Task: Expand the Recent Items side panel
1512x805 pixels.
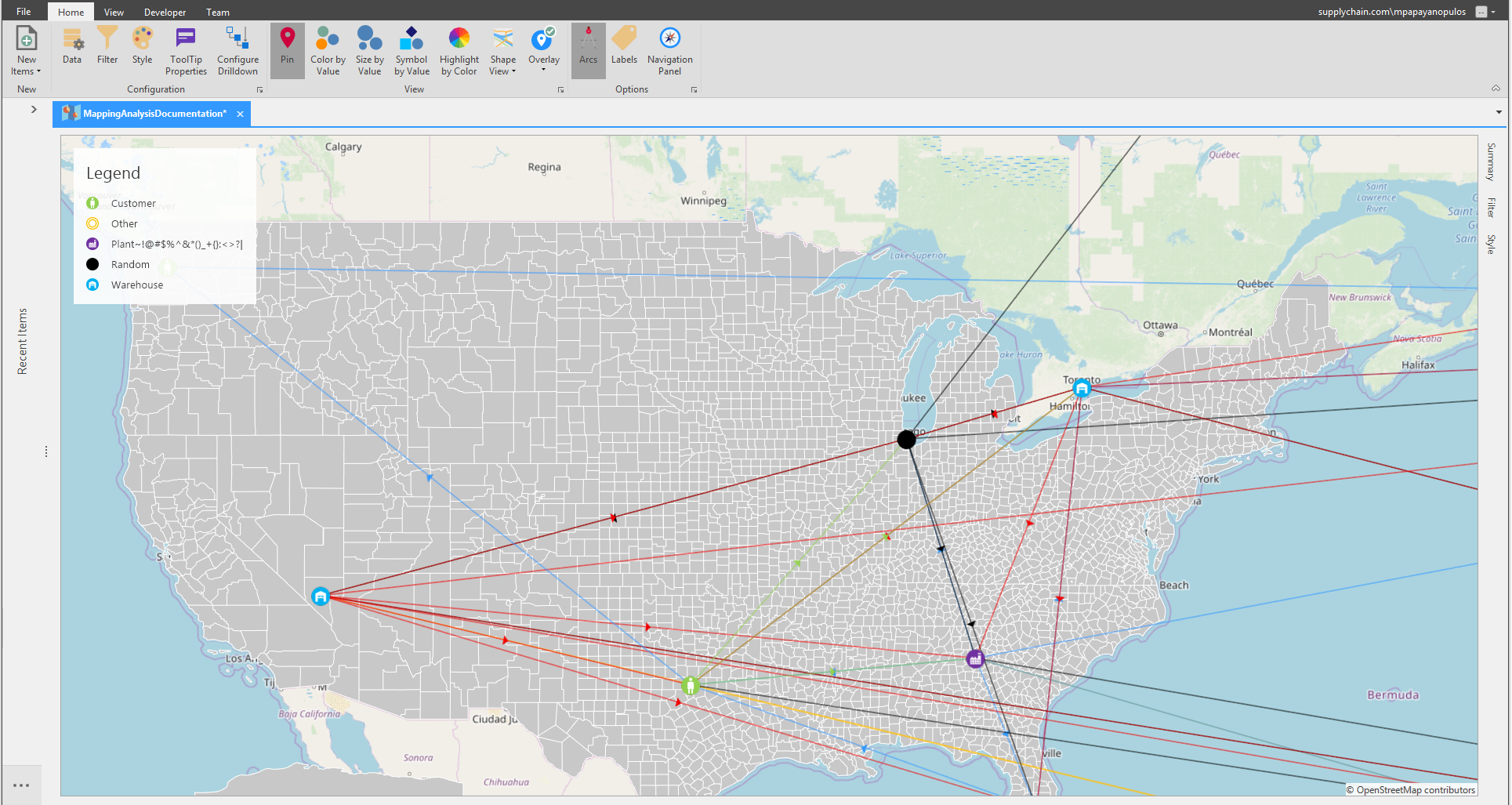Action: (34, 109)
